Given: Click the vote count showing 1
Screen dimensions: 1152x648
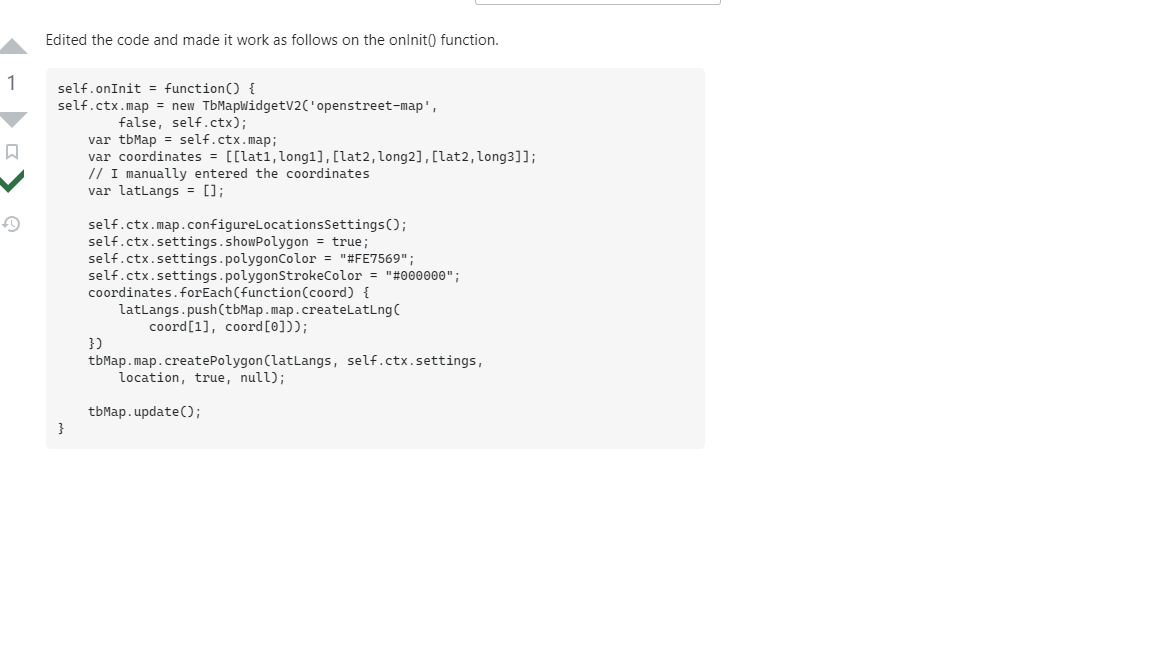Looking at the screenshot, I should click(12, 84).
